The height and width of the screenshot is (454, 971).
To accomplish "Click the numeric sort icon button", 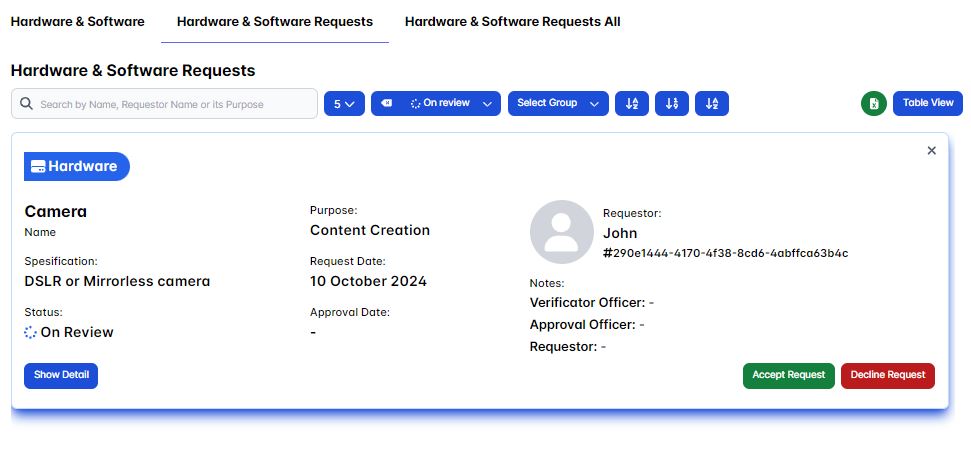I will 672,103.
